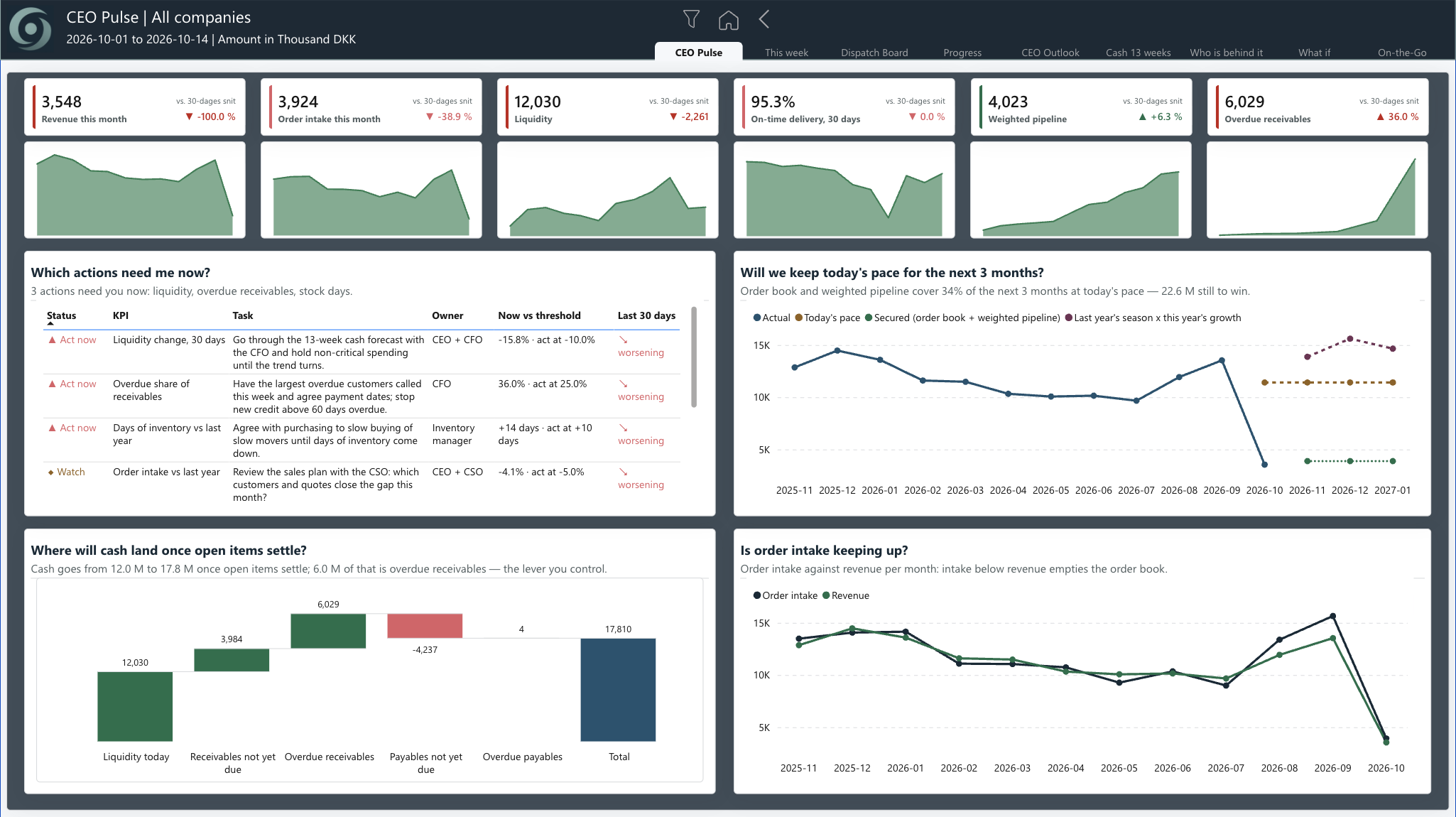Screen dimensions: 1456x817
Task: Open the Dispatch Board tab
Action: click(x=874, y=53)
